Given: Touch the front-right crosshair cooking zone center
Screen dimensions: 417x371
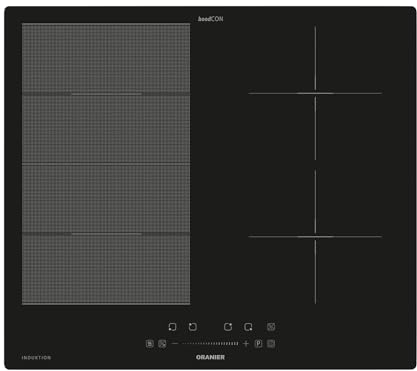Looking at the screenshot, I should click(x=315, y=237).
